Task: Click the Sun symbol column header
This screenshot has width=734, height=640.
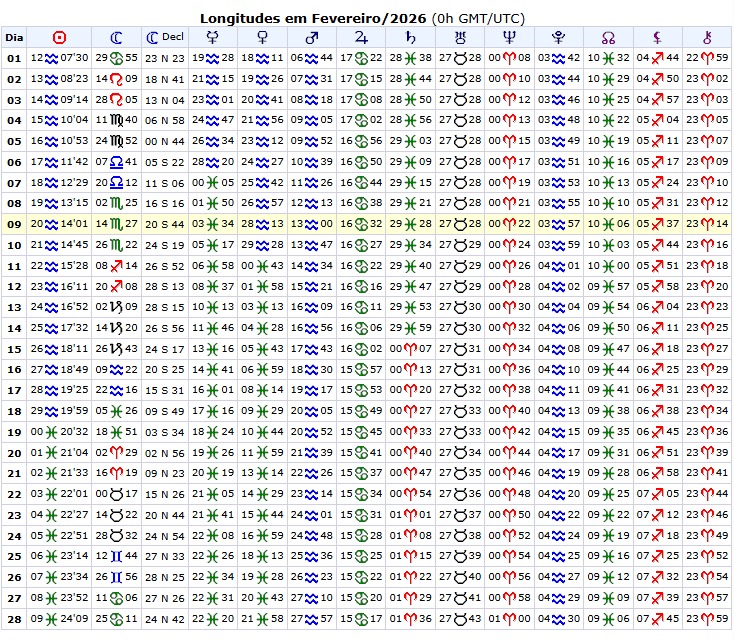Action: 60,38
